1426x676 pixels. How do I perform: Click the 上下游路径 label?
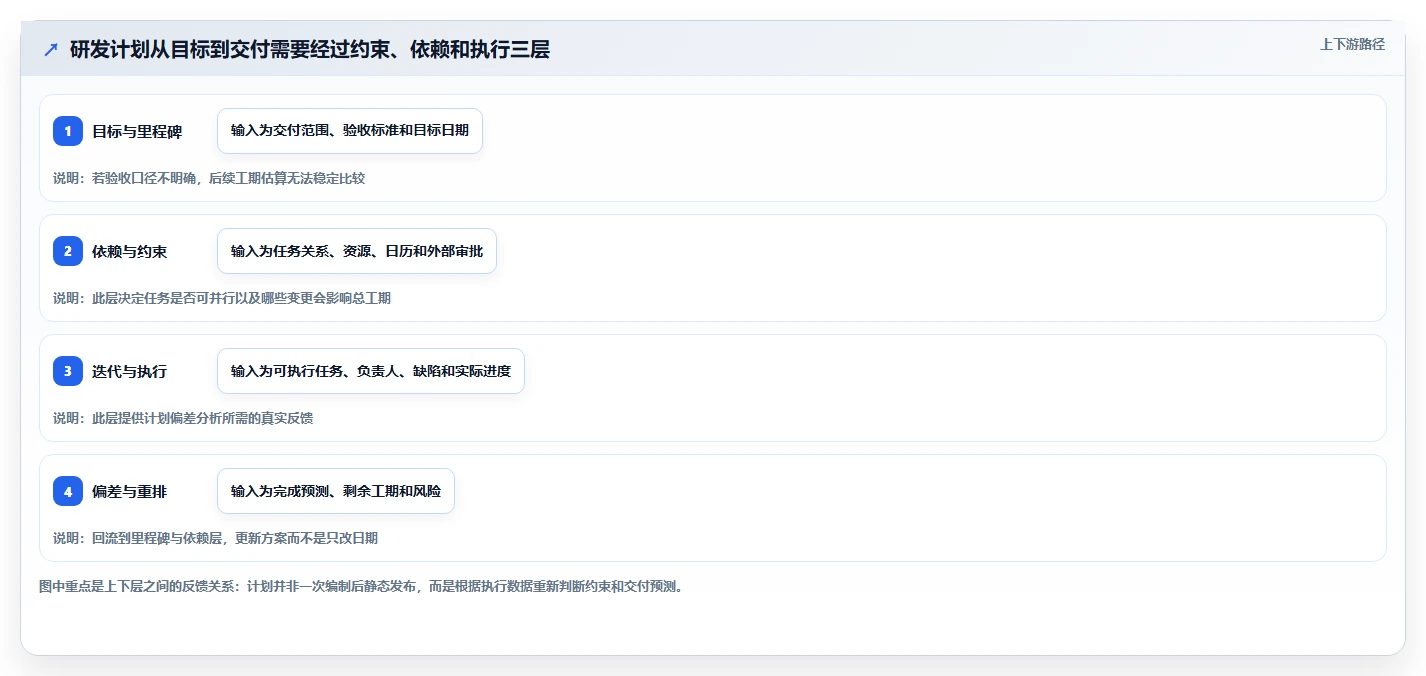pyautogui.click(x=1352, y=44)
